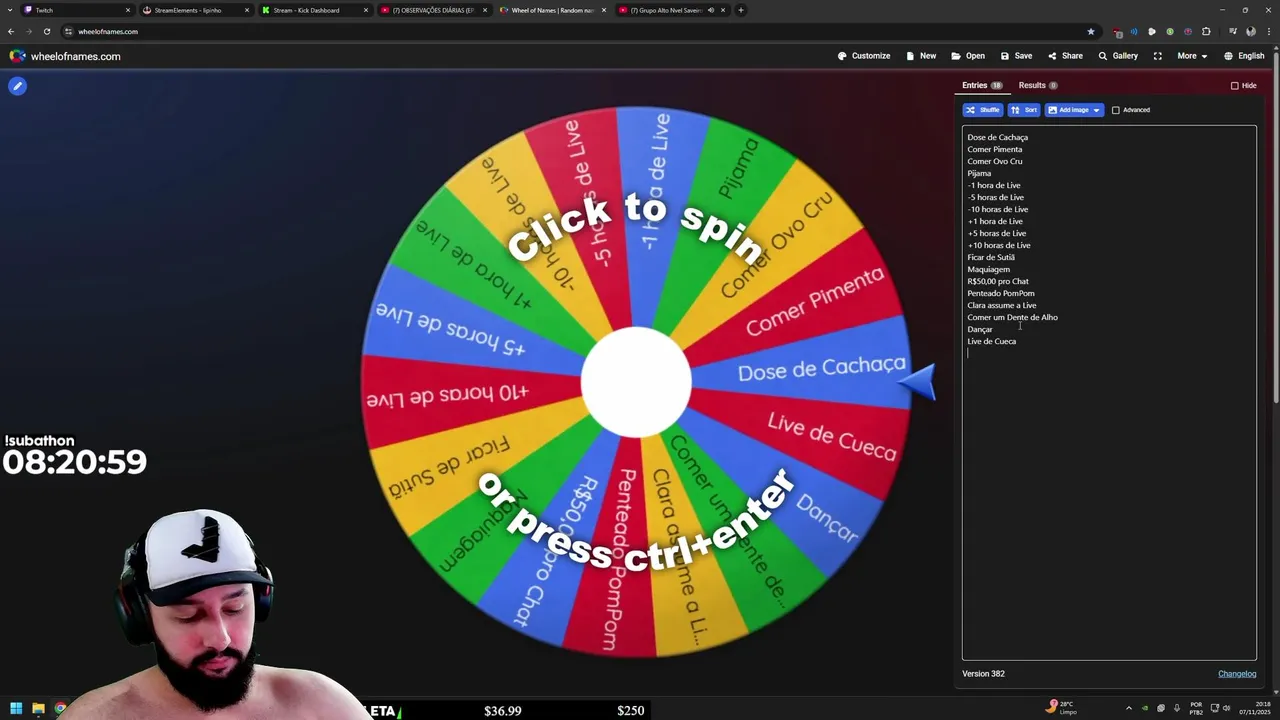Open the Windows Start menu
The image size is (1280, 720).
(16, 708)
